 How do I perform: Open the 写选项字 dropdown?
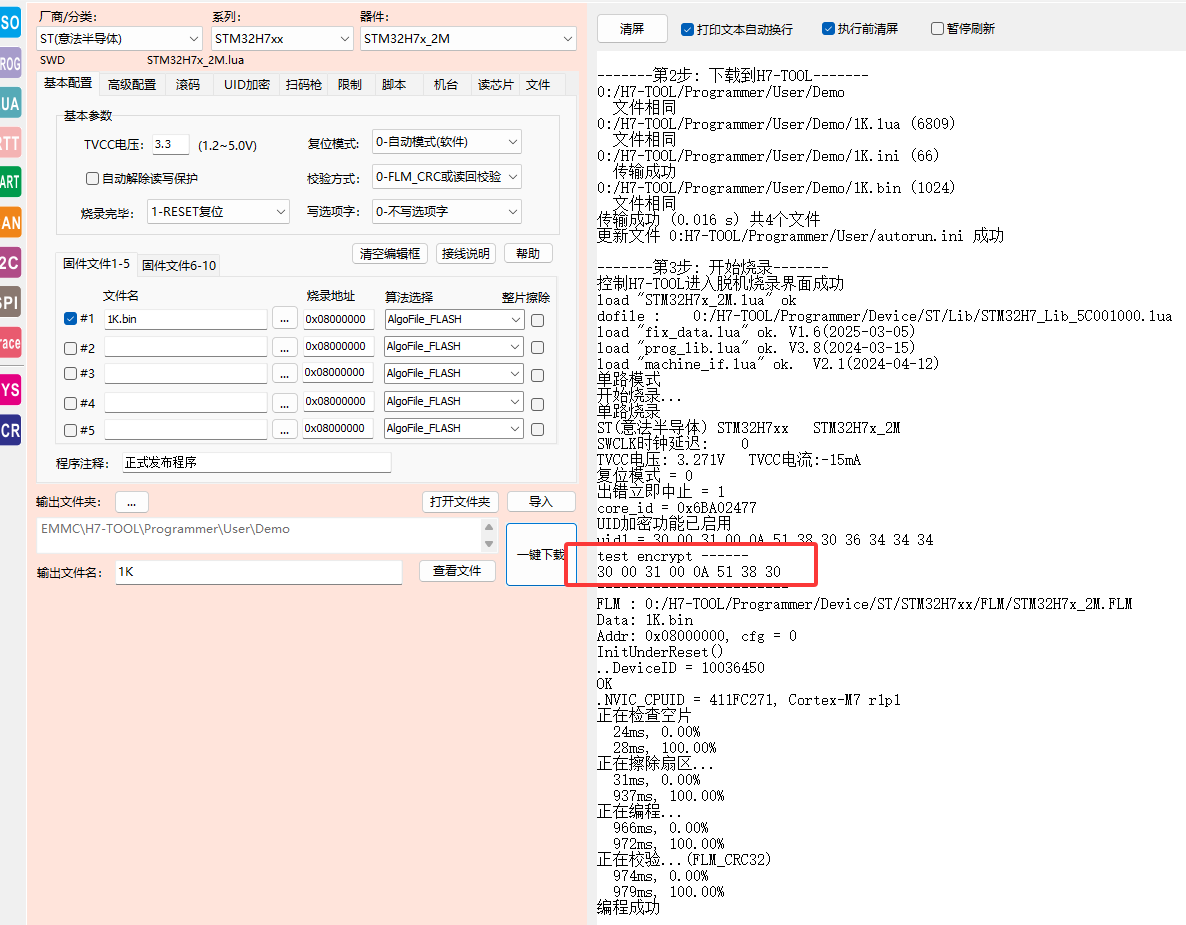pyautogui.click(x=447, y=212)
